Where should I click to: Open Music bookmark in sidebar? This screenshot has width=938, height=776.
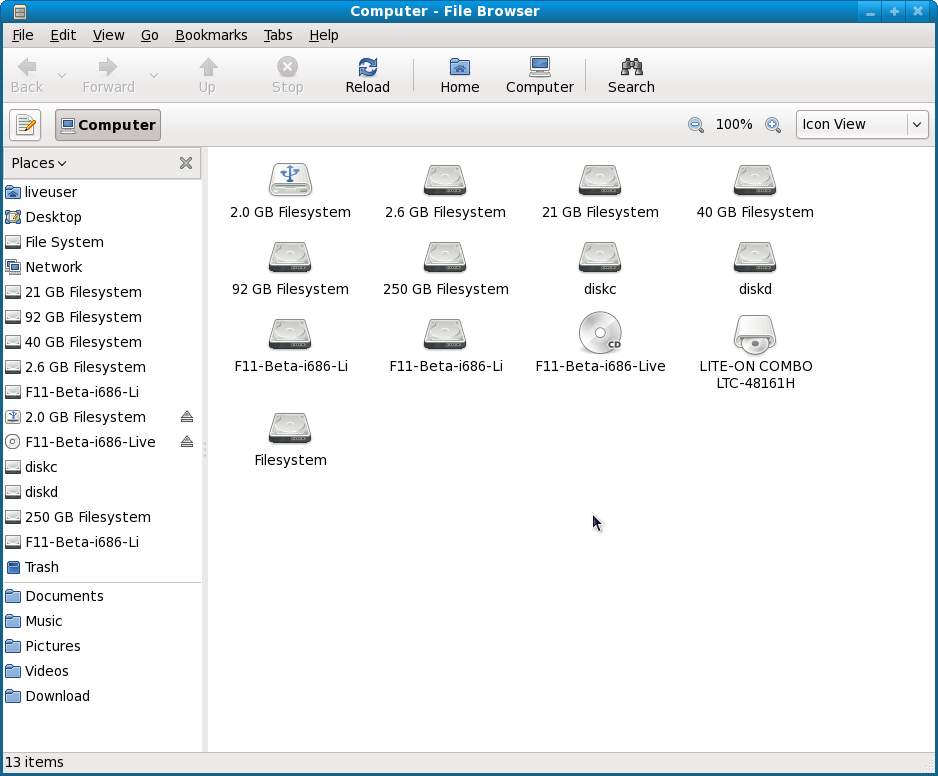102,621
